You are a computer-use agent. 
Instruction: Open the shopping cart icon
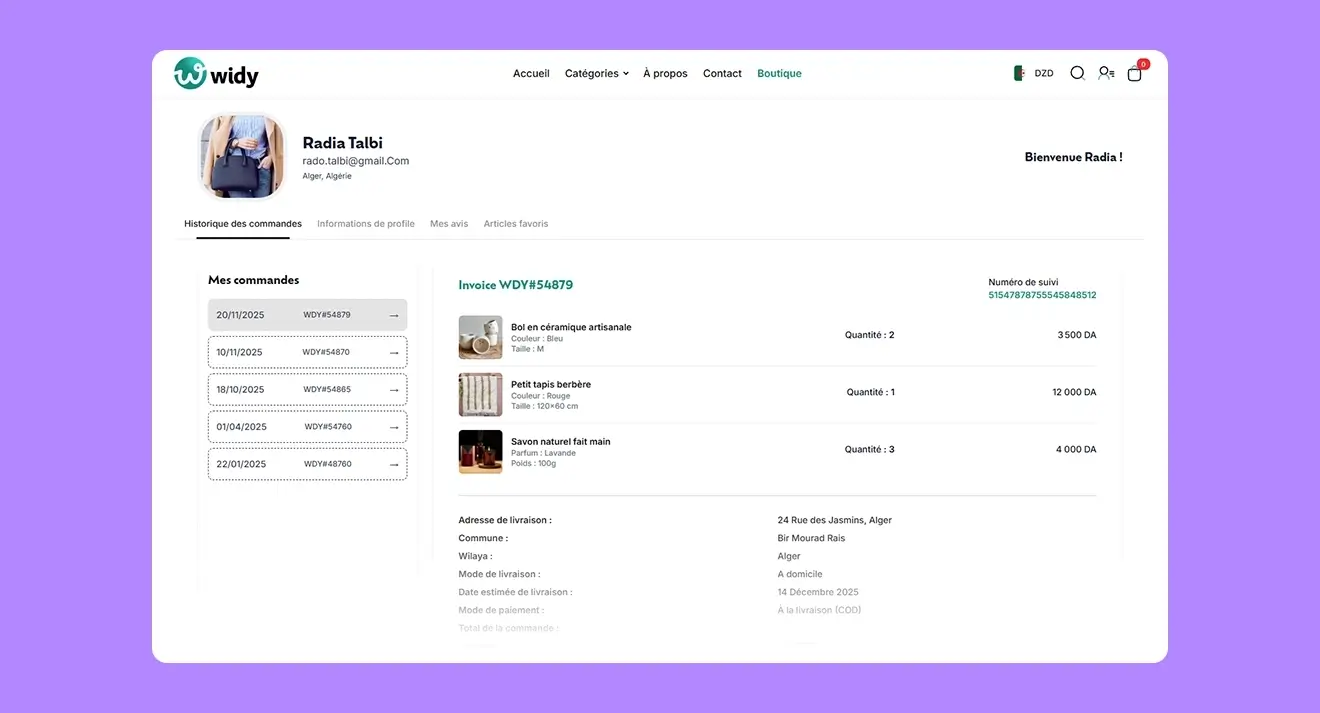point(1135,73)
